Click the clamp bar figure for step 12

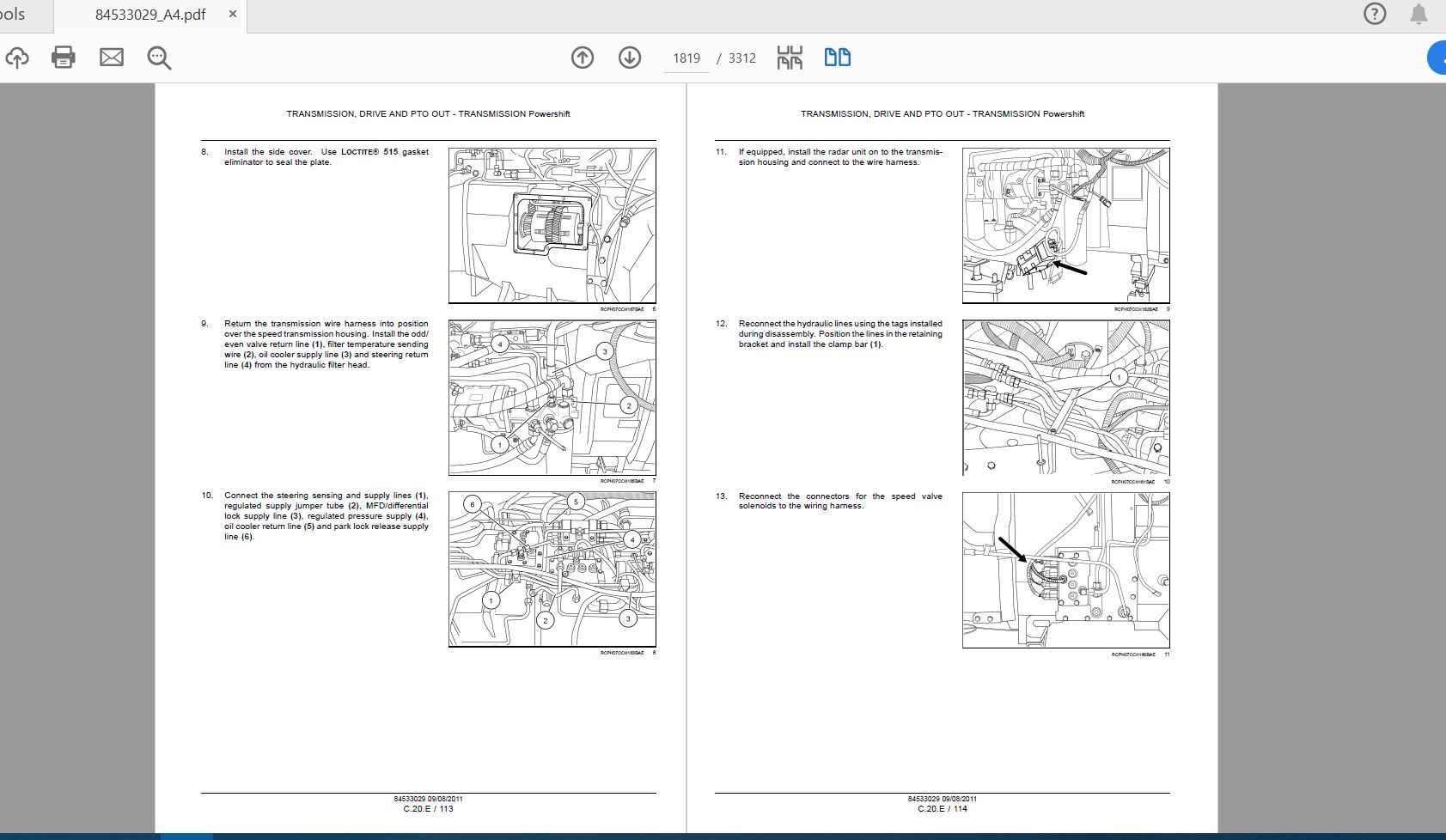tap(1065, 398)
